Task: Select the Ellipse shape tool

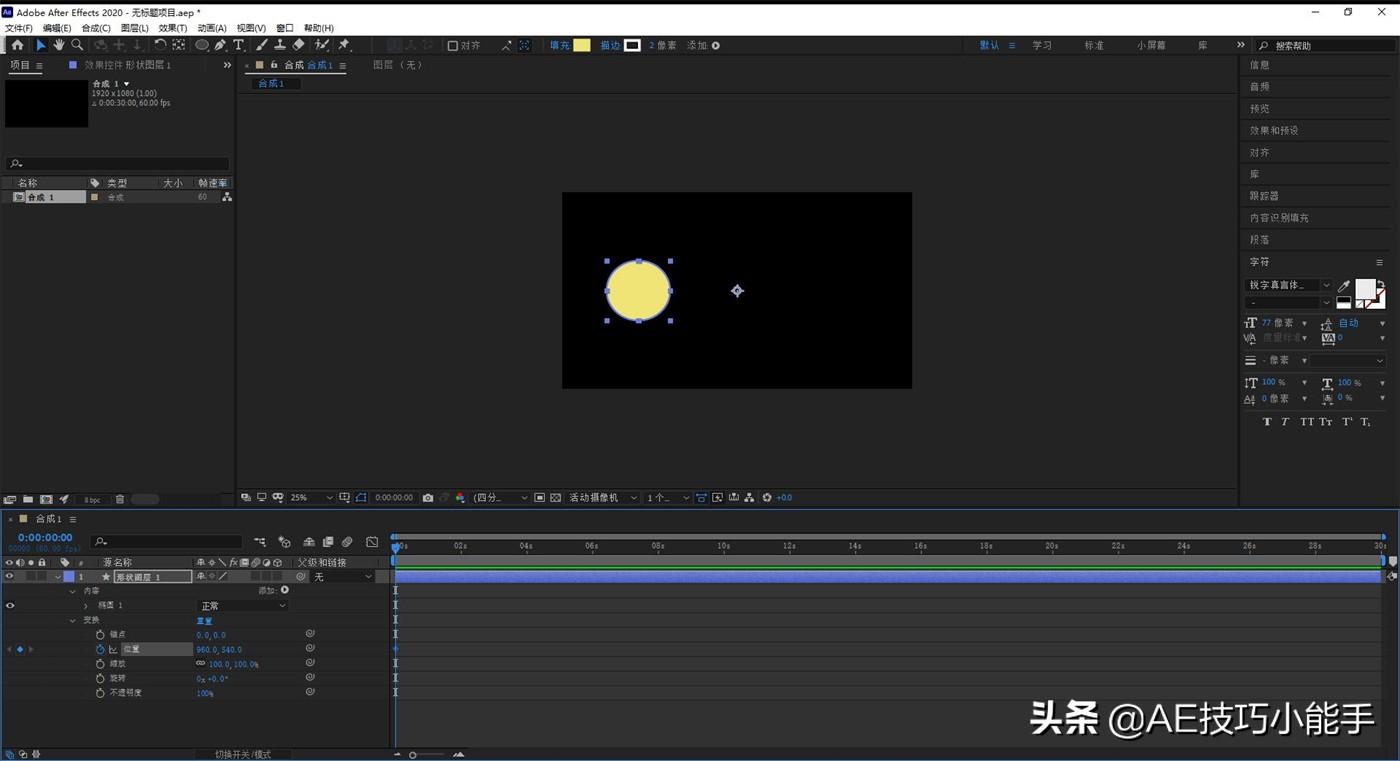Action: click(x=202, y=45)
